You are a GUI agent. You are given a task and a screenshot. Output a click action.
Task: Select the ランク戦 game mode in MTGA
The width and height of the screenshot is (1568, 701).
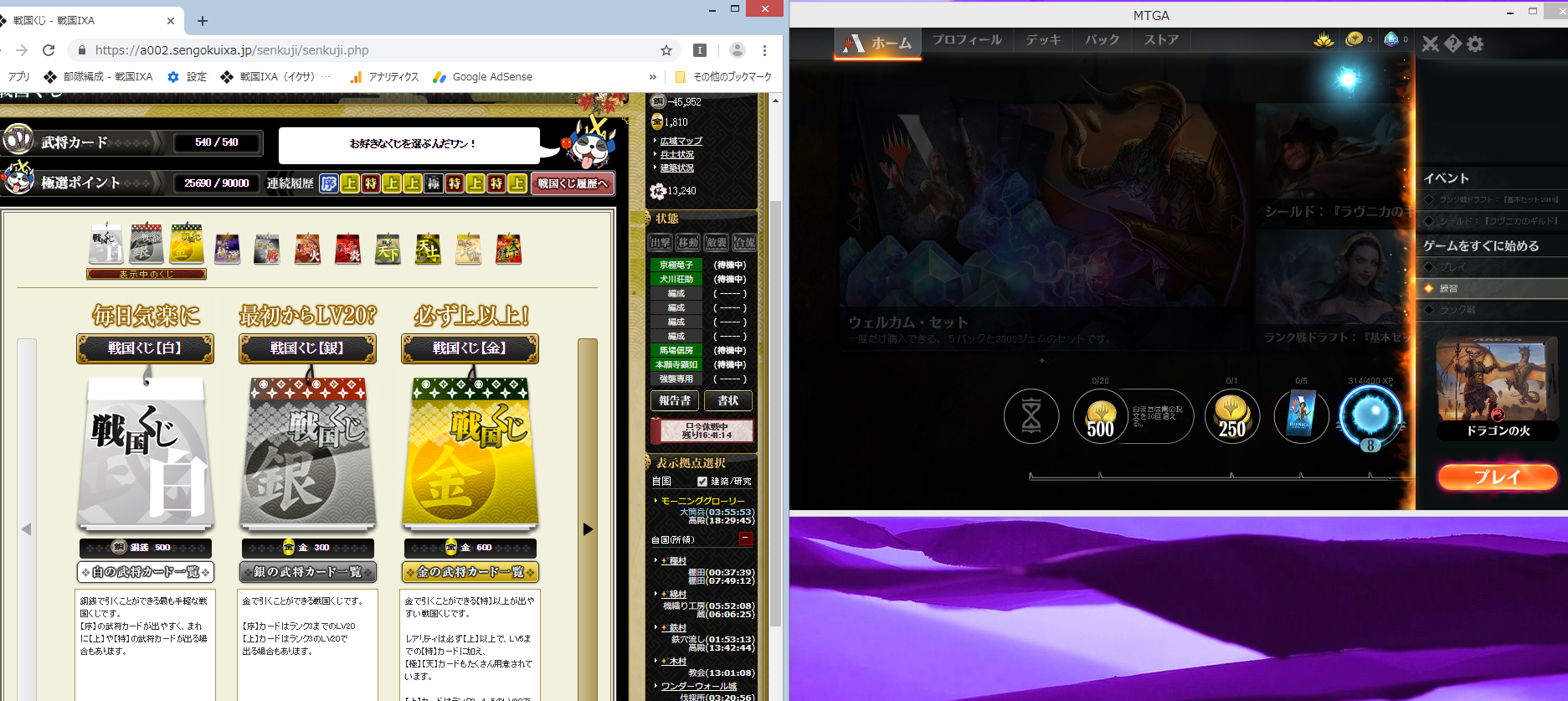point(1491,310)
